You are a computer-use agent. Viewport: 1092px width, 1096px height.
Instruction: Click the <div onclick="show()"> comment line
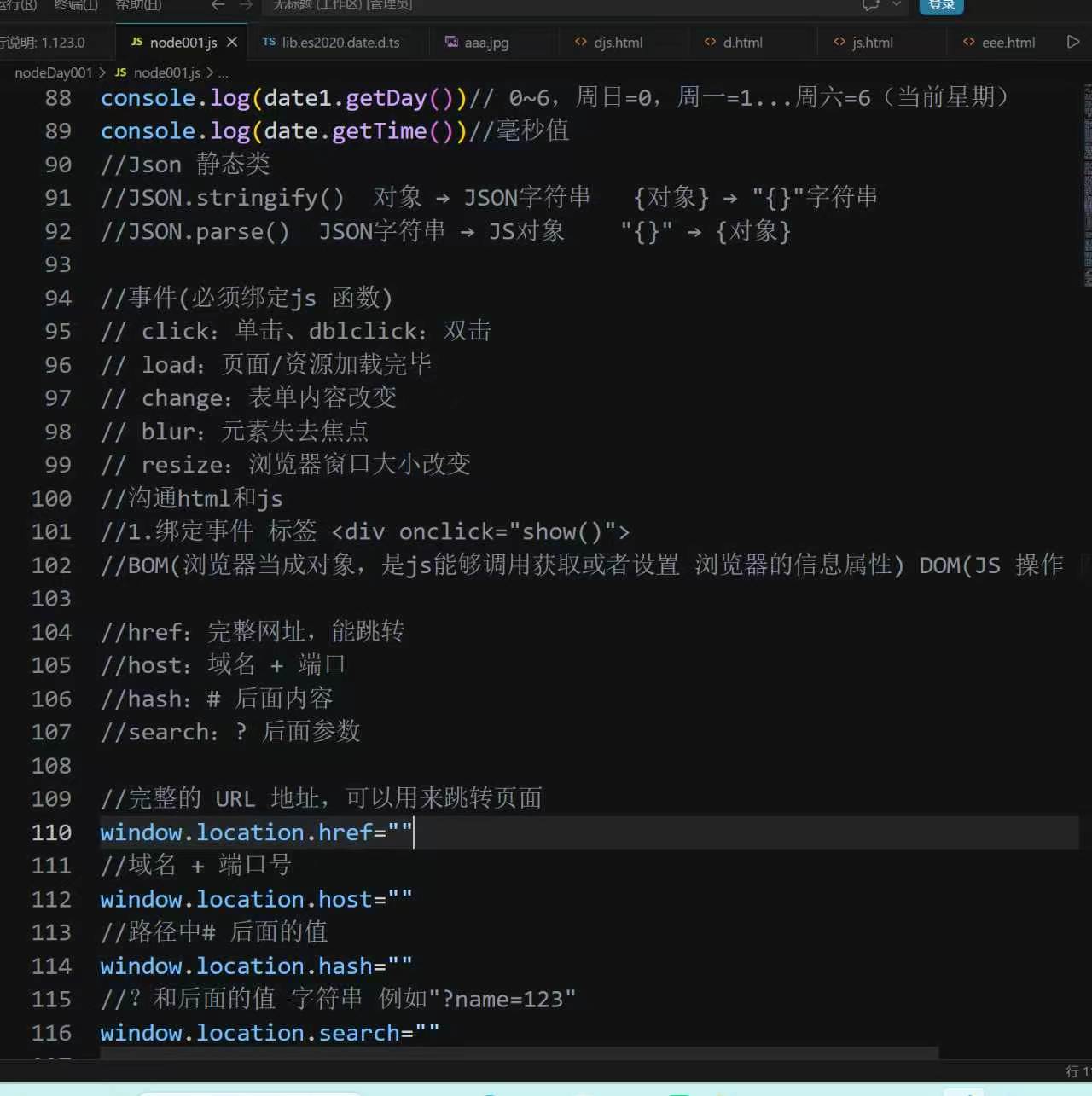pyautogui.click(x=365, y=531)
